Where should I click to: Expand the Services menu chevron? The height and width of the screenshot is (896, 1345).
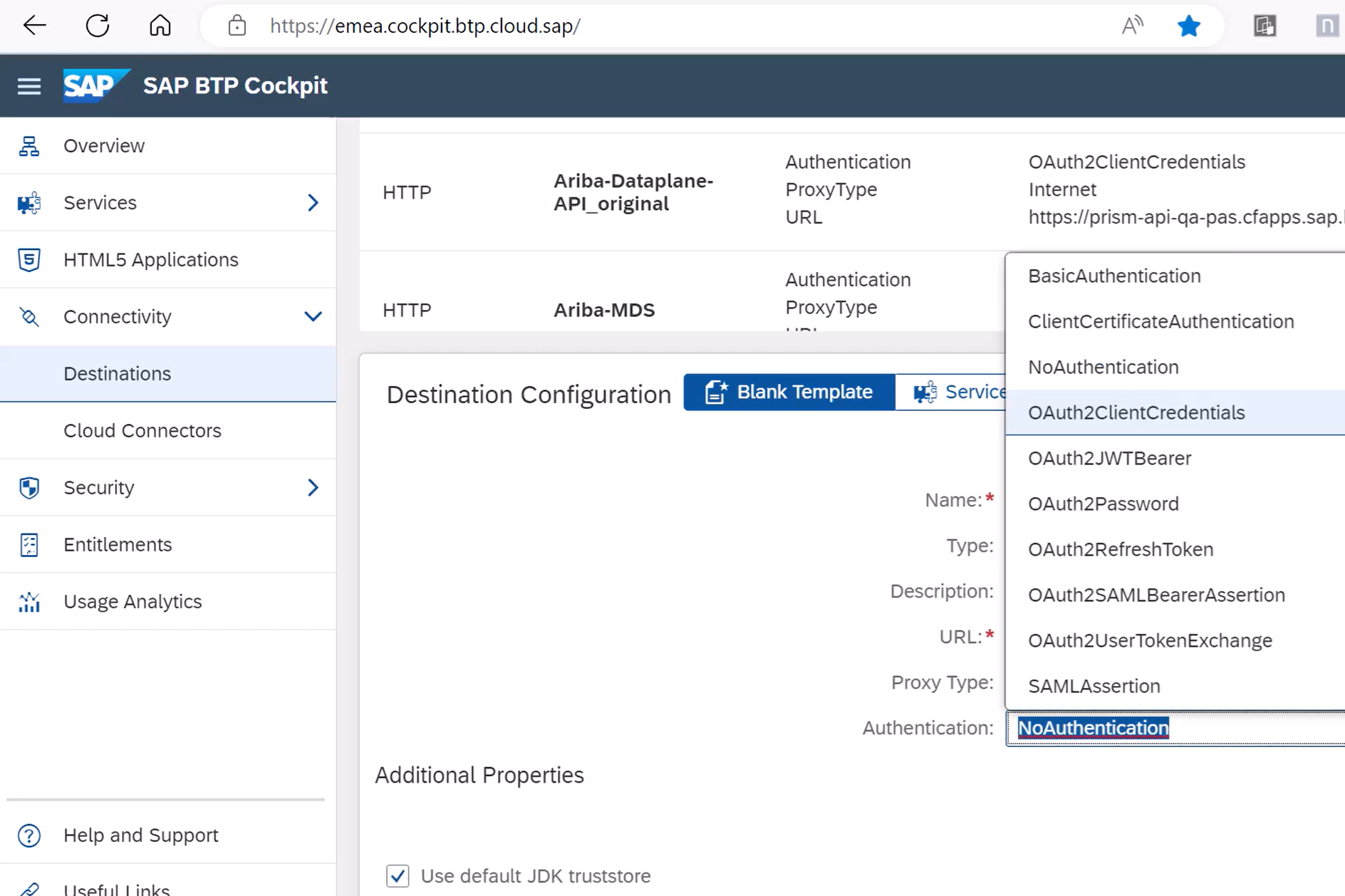point(313,203)
